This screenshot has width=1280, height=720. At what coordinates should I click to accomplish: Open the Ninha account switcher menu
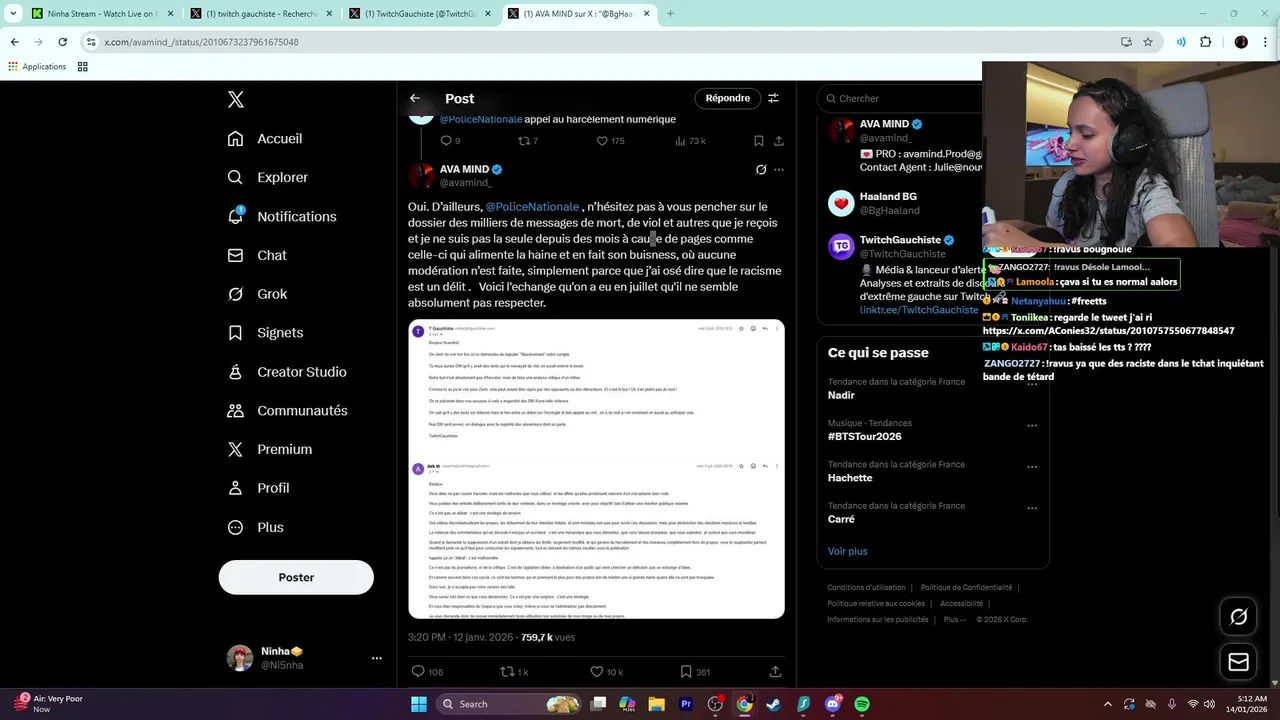pyautogui.click(x=304, y=658)
